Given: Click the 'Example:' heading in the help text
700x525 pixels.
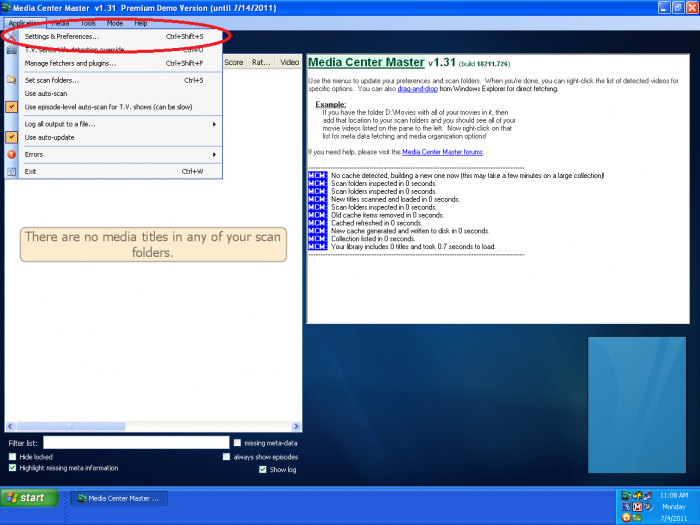Looking at the screenshot, I should pos(330,104).
